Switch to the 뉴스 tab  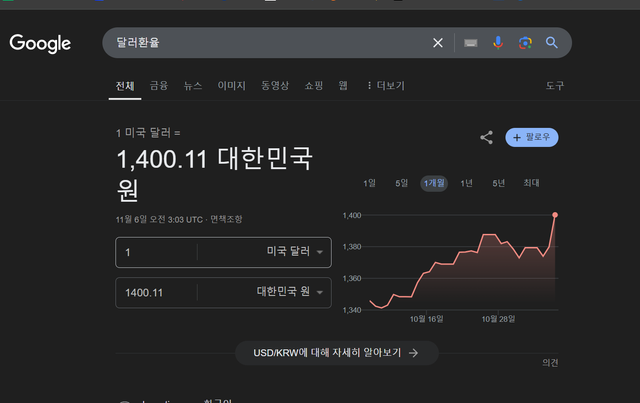pos(192,86)
